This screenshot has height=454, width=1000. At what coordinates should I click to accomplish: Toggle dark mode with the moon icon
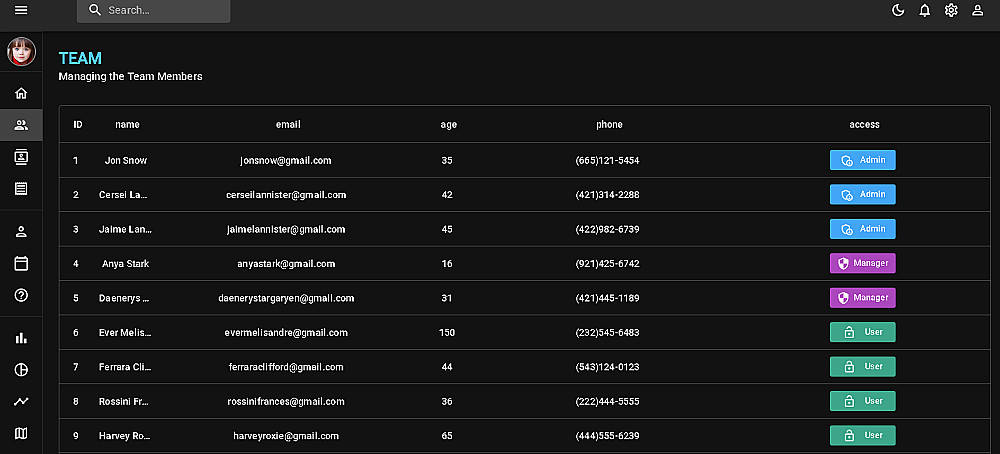(898, 10)
